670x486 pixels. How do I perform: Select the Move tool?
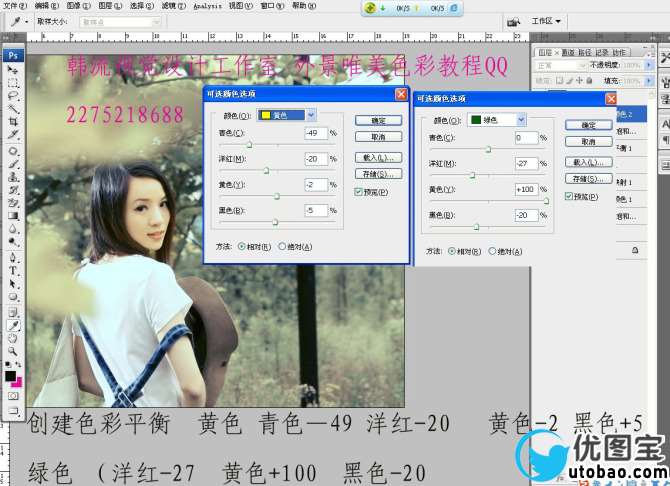pos(13,70)
